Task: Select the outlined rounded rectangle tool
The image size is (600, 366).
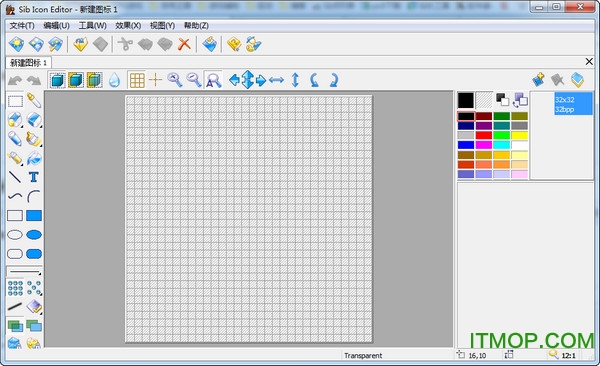Action: pyautogui.click(x=15, y=254)
